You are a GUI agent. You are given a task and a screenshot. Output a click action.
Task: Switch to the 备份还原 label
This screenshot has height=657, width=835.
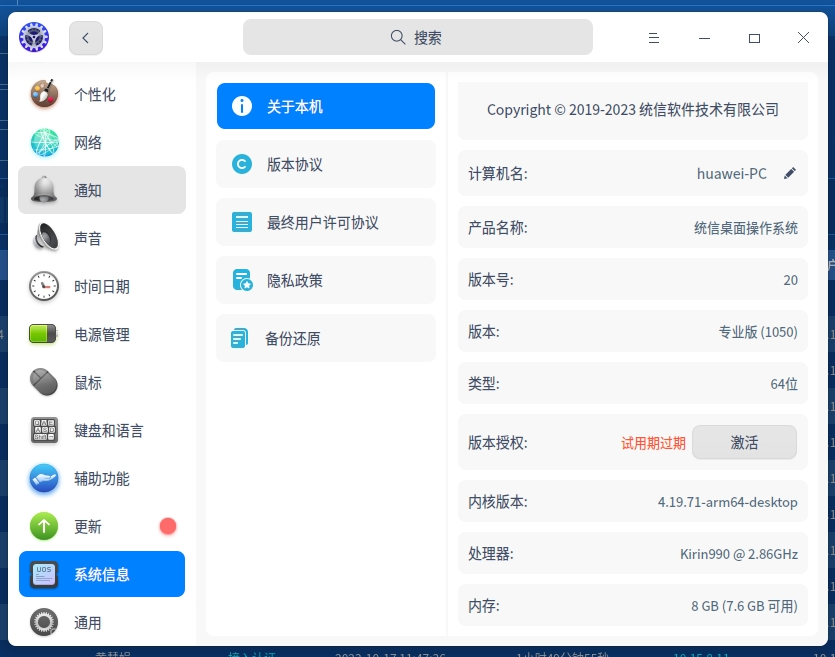tap(292, 339)
